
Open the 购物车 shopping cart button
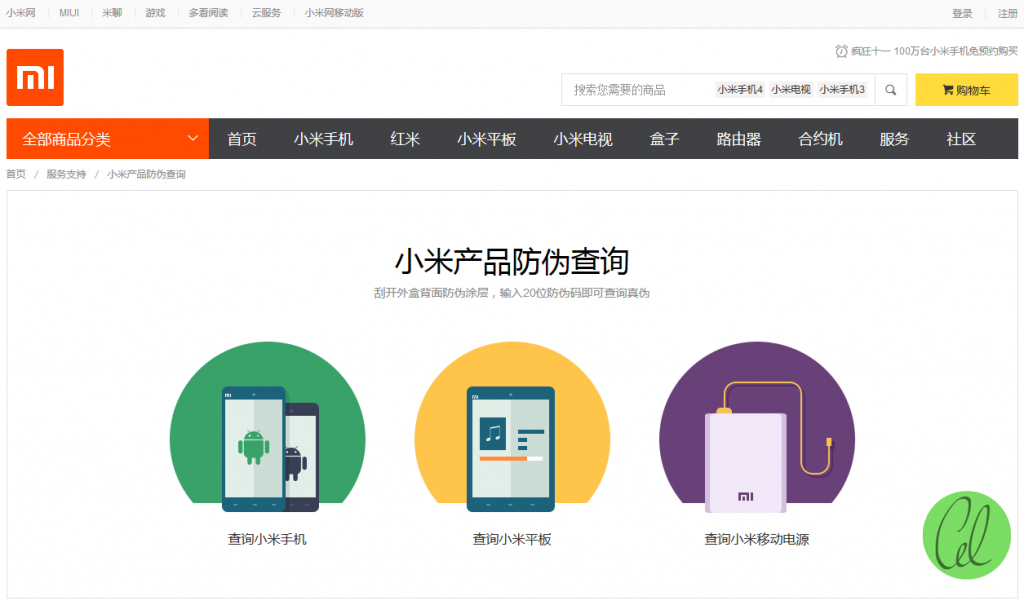(967, 90)
